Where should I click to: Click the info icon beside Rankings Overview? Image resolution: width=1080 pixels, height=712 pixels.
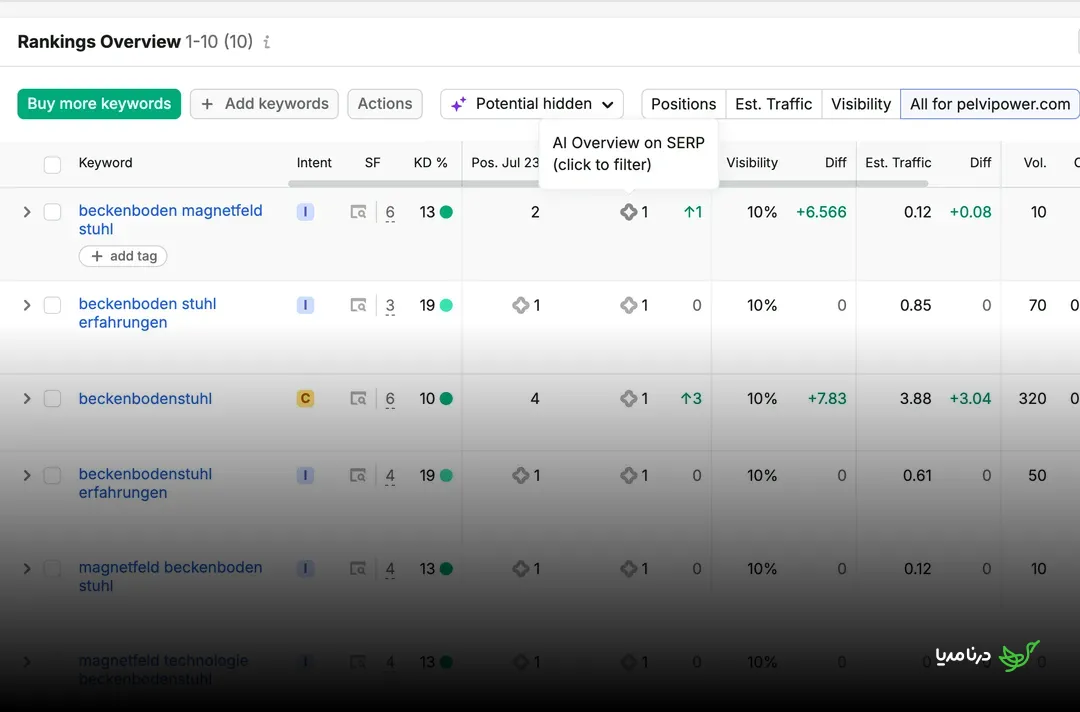click(x=267, y=42)
